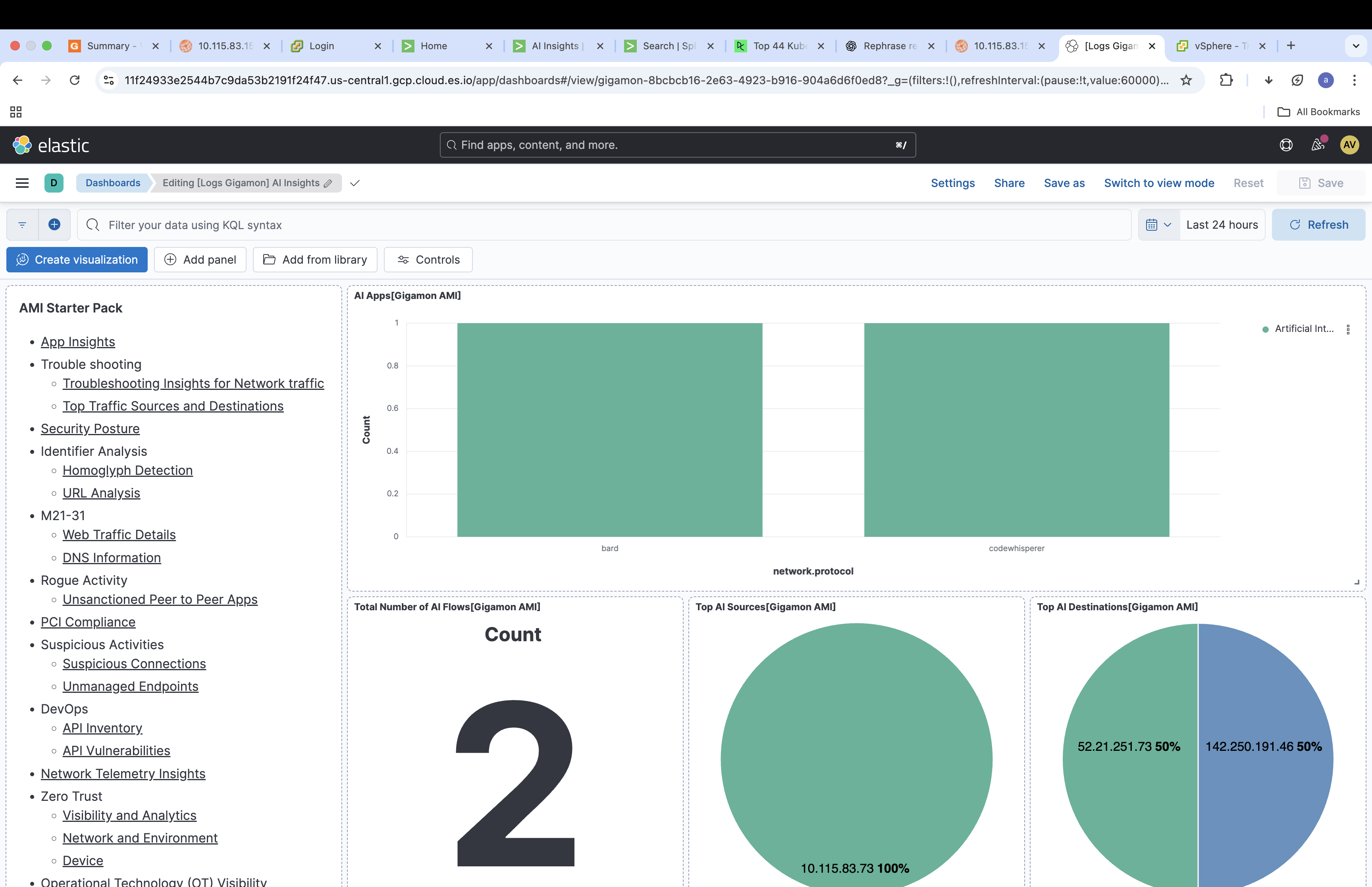Click the resize handle of AI Apps panel

click(1357, 582)
